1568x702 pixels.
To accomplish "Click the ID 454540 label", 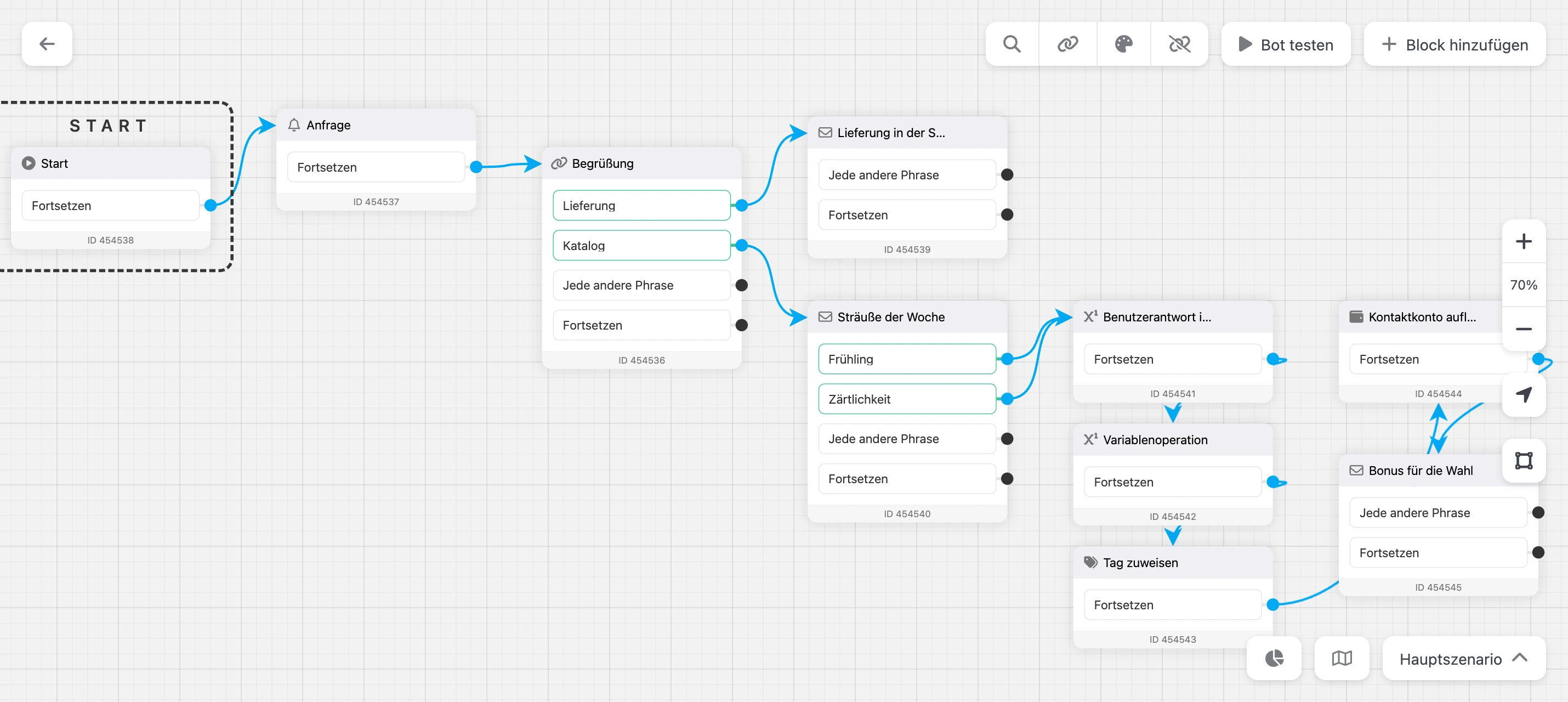I will 907,513.
